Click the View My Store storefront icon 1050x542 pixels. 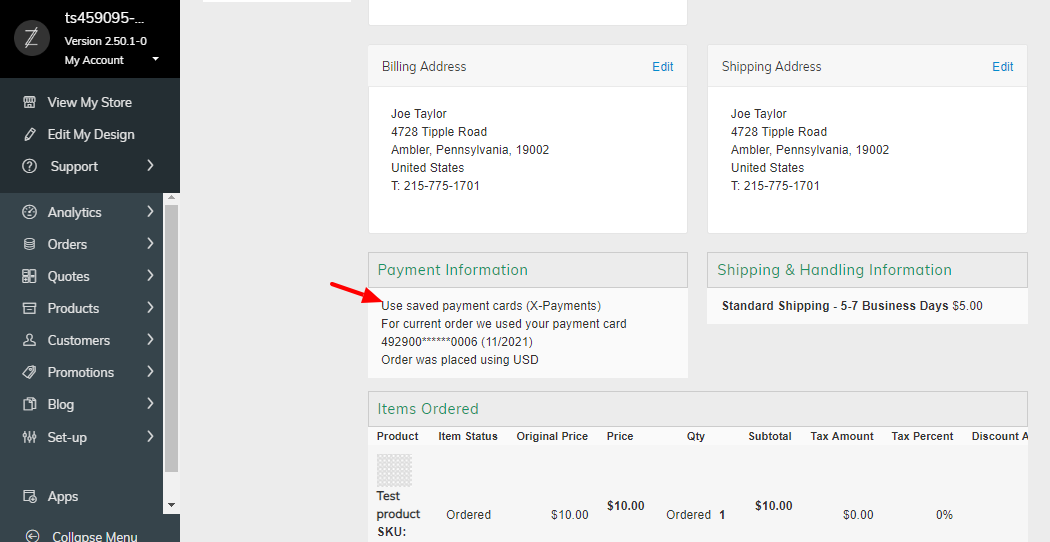pyautogui.click(x=29, y=102)
